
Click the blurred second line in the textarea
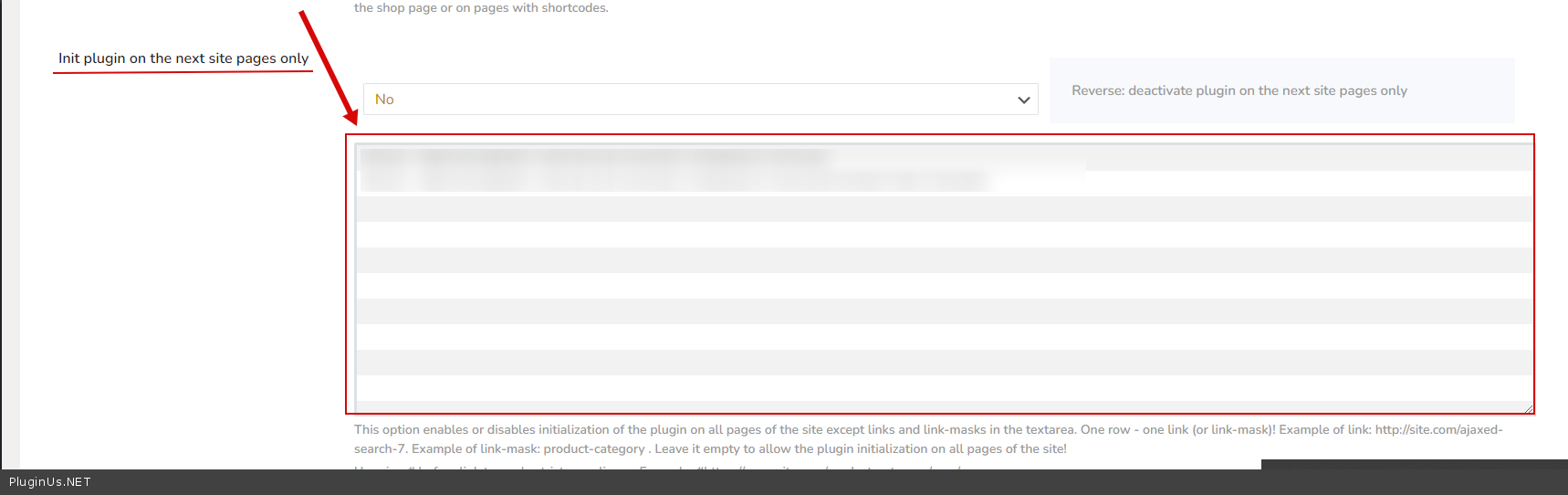675,181
